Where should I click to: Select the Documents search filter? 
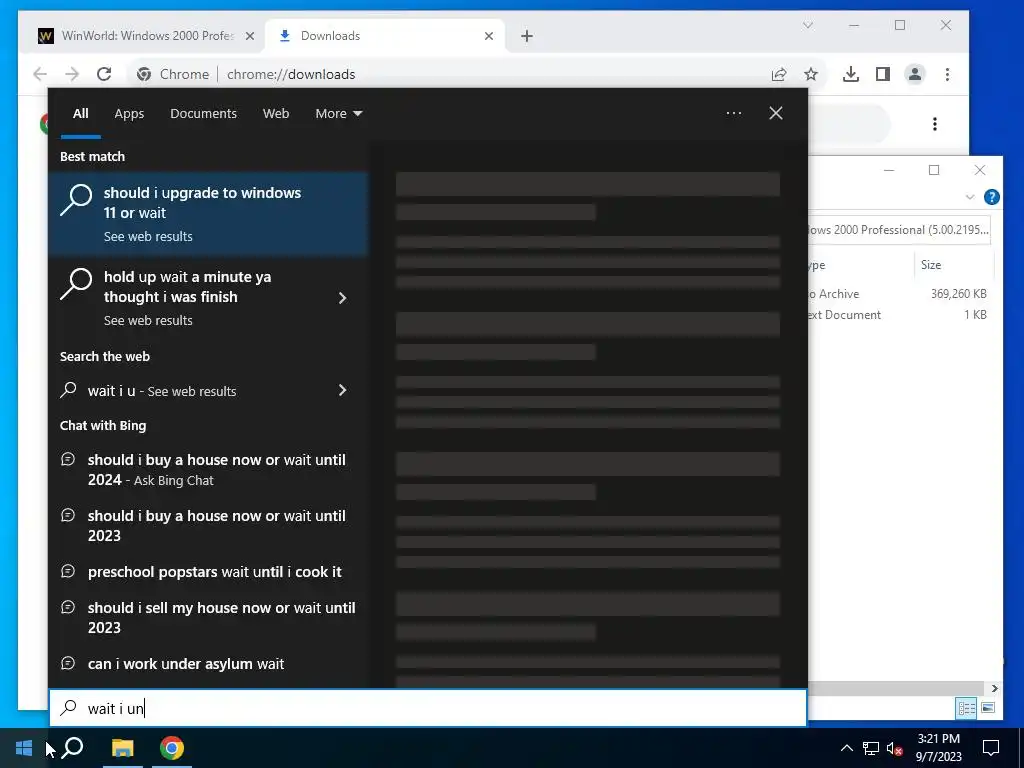(203, 114)
